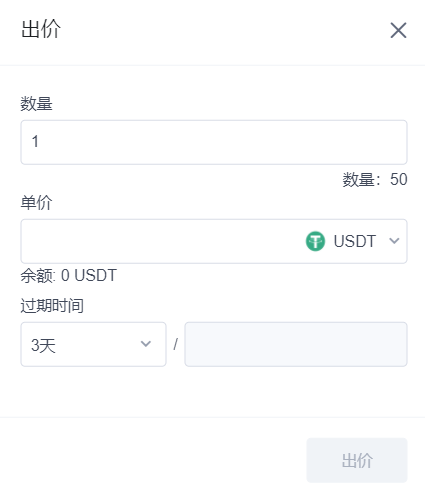Image resolution: width=425 pixels, height=486 pixels.
Task: Focus the 单价 unit price input box
Action: point(162,241)
